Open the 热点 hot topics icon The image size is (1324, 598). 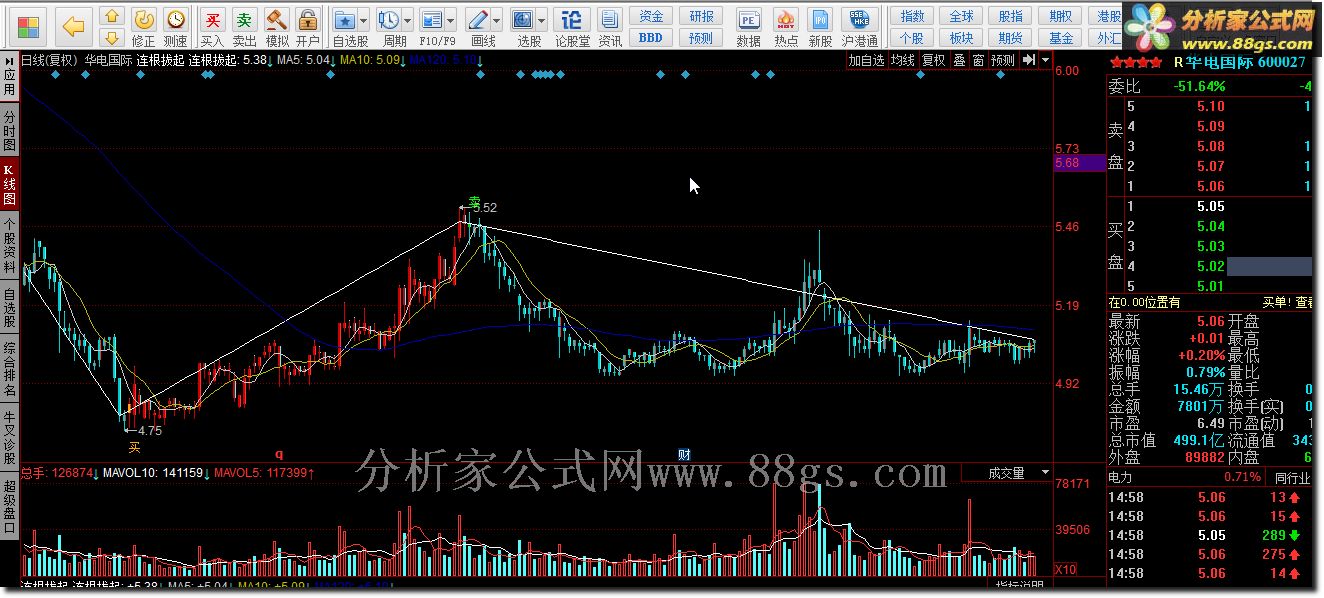[x=786, y=28]
